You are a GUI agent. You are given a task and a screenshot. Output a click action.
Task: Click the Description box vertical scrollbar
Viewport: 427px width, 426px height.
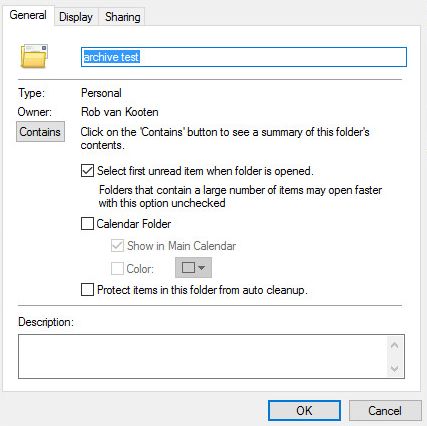[395, 357]
